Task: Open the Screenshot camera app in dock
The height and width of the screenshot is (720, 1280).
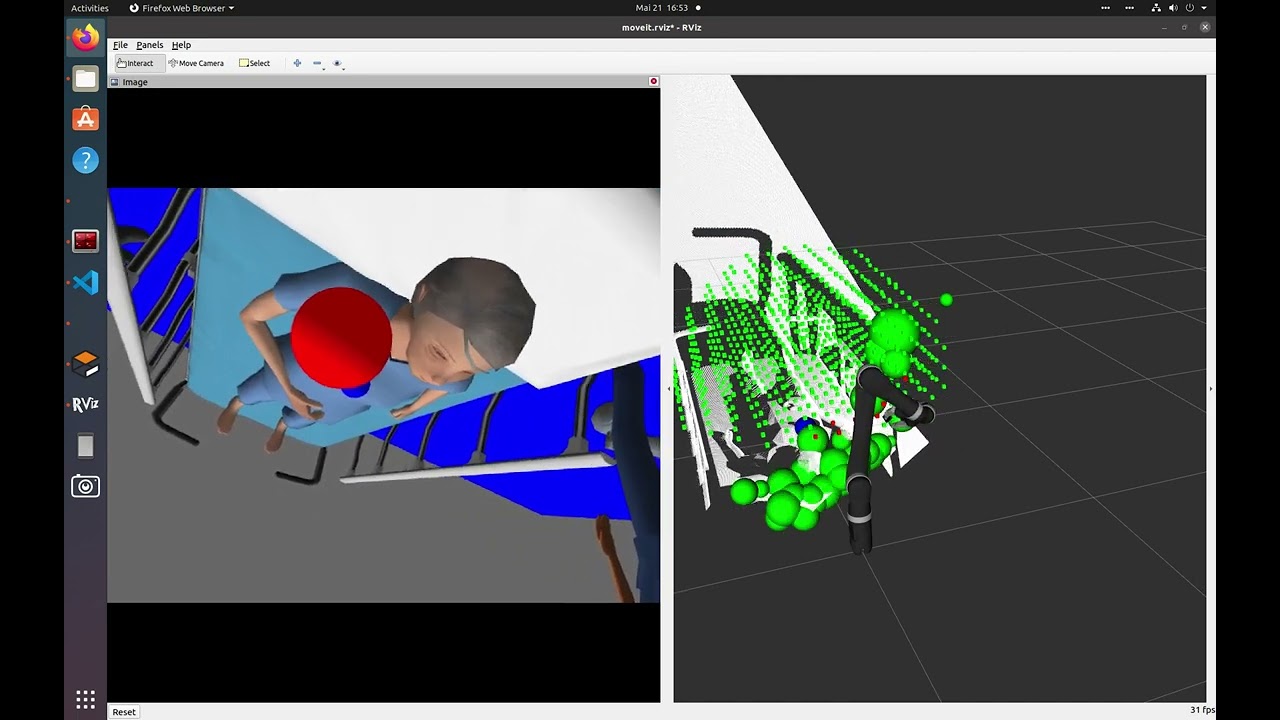Action: pos(86,487)
